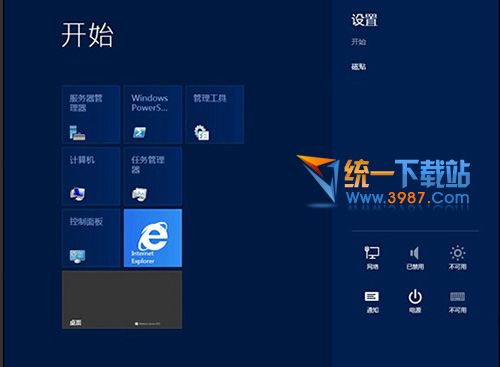Select the 磁贴 Tiles settings link
The image size is (500, 367).
click(x=359, y=67)
